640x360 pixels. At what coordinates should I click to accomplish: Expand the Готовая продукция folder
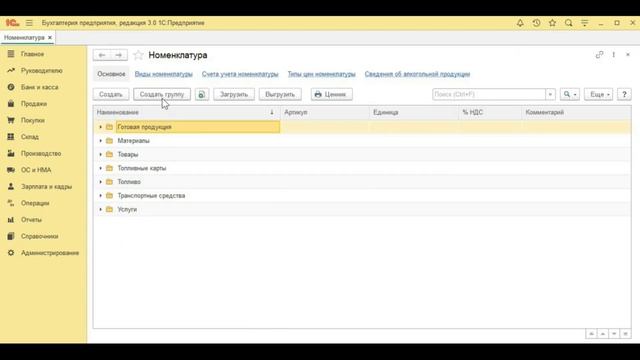tap(100, 127)
